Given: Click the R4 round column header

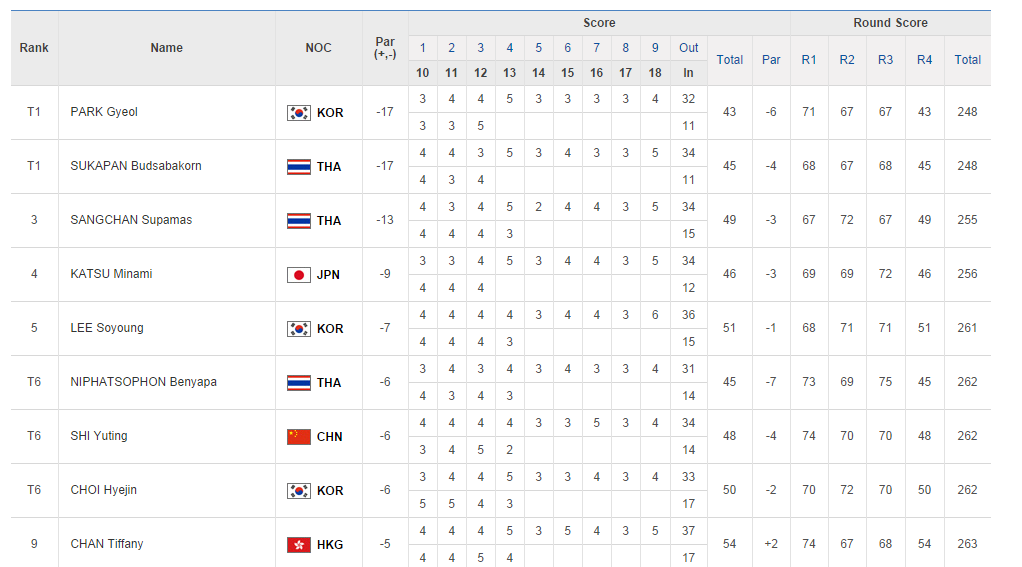Looking at the screenshot, I should 924,60.
